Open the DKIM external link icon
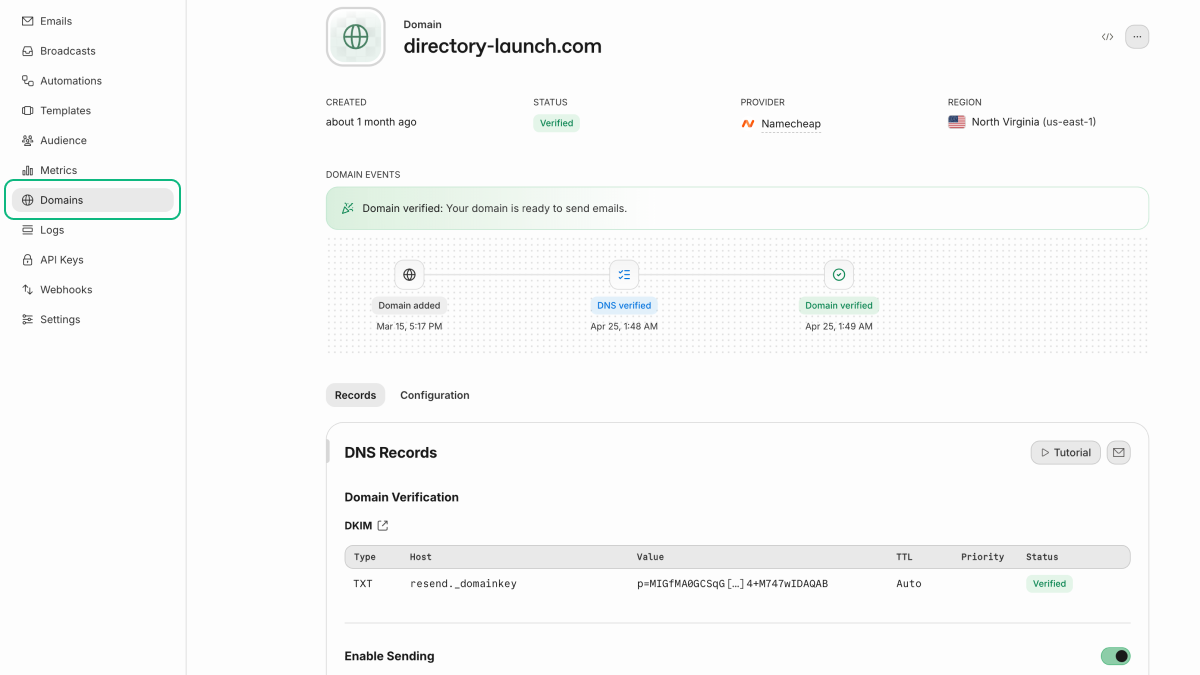The width and height of the screenshot is (1200, 675). [x=383, y=526]
